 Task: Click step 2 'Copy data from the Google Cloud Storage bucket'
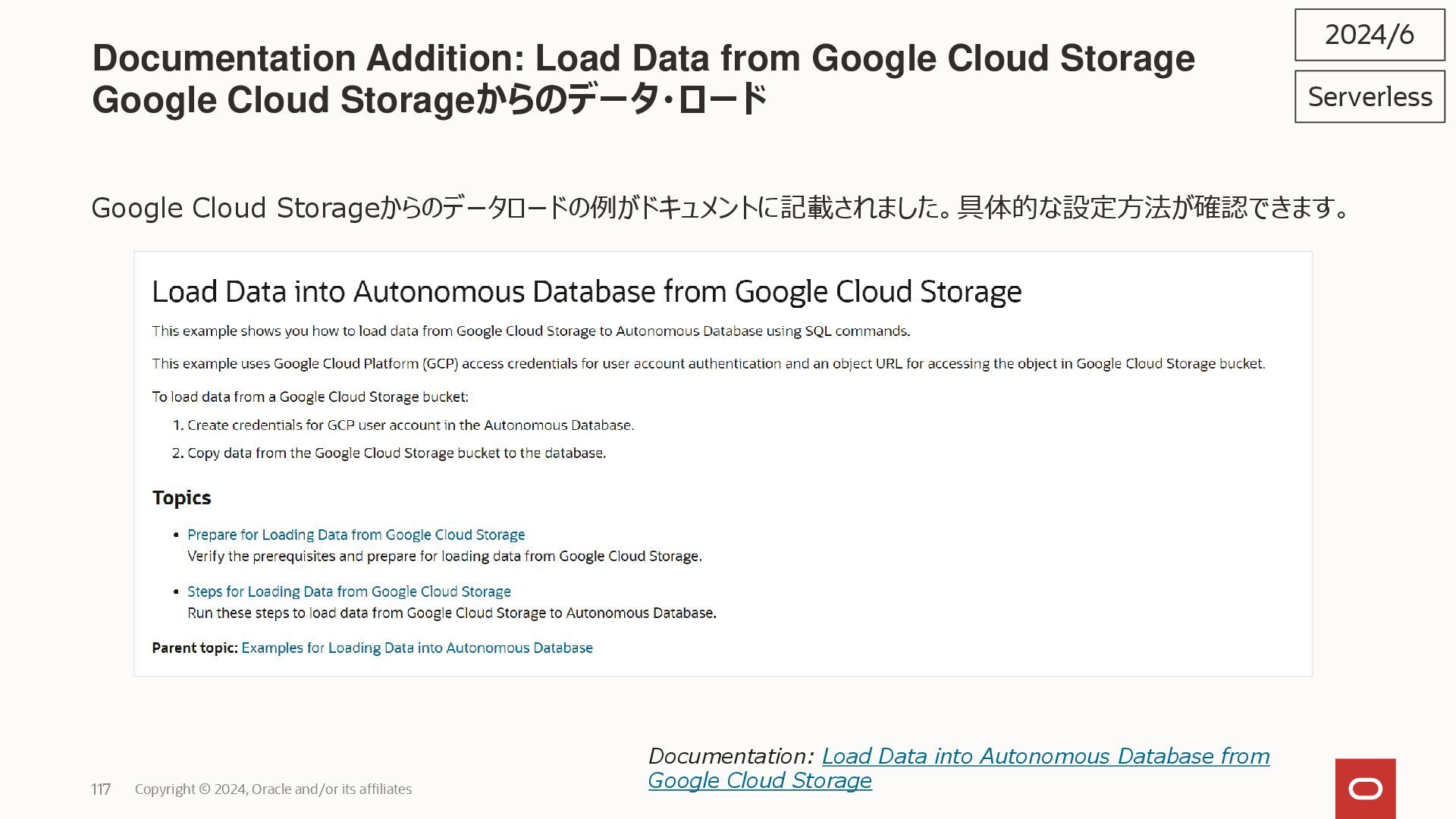click(x=396, y=453)
